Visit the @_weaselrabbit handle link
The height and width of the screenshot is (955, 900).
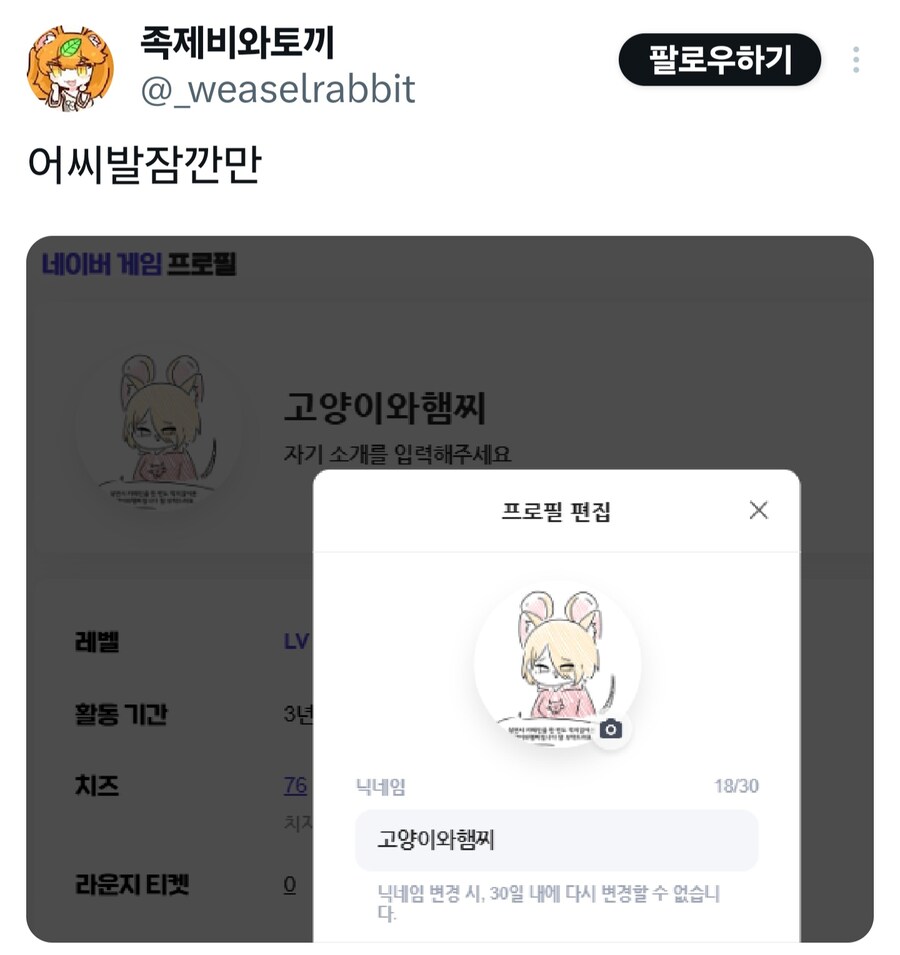[x=278, y=90]
